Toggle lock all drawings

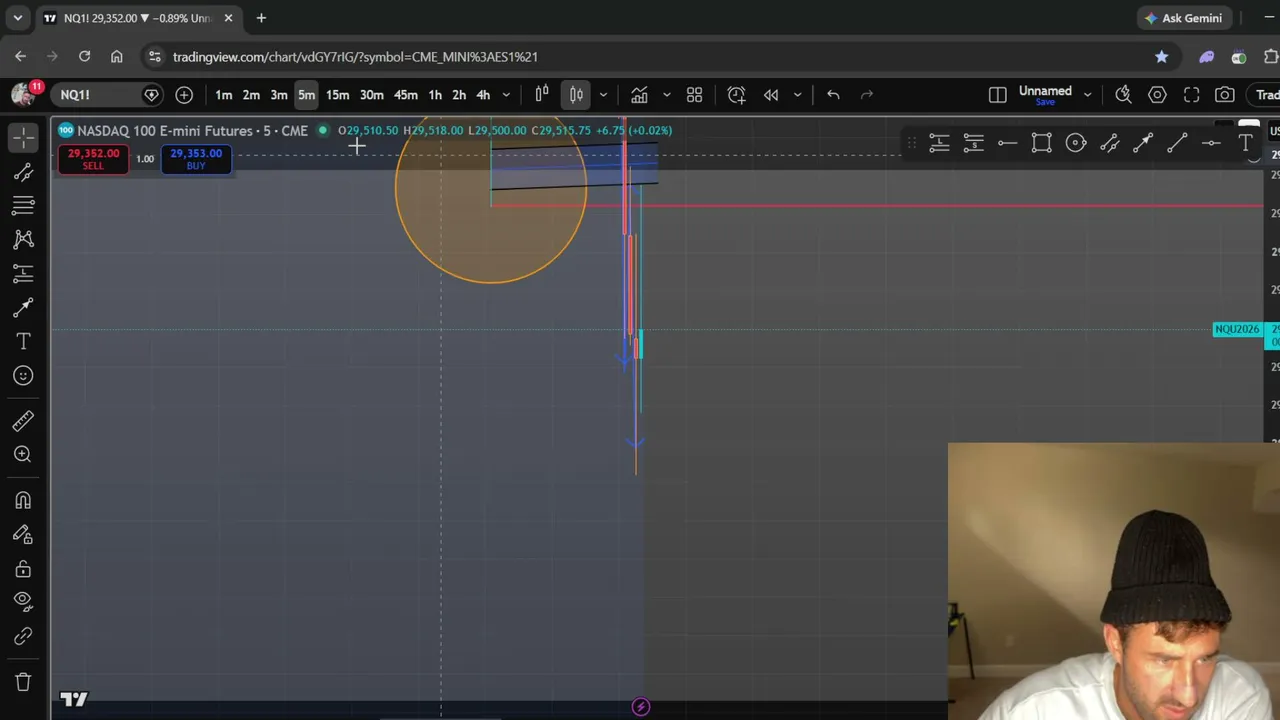click(x=23, y=569)
